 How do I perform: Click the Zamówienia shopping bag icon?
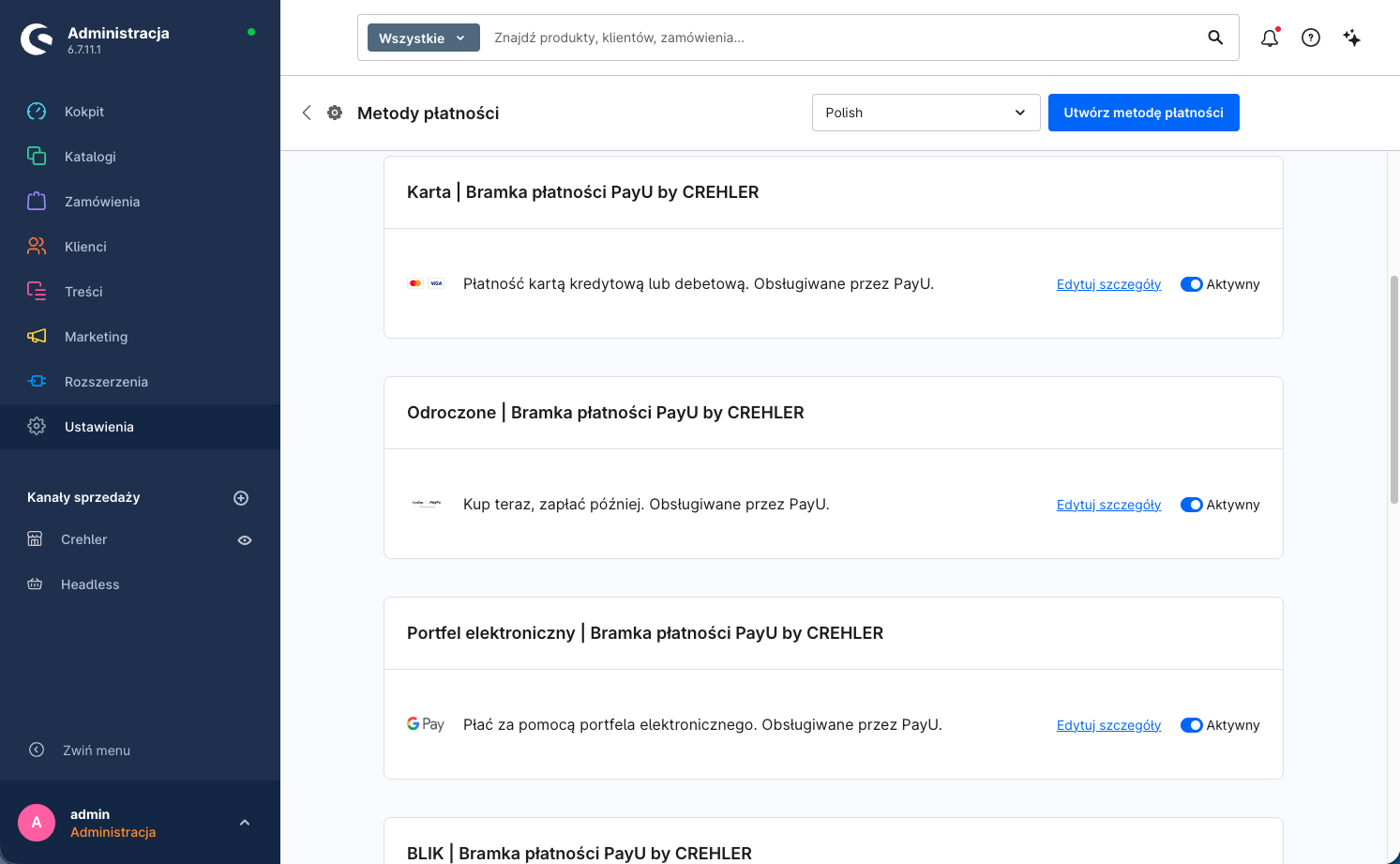click(37, 201)
